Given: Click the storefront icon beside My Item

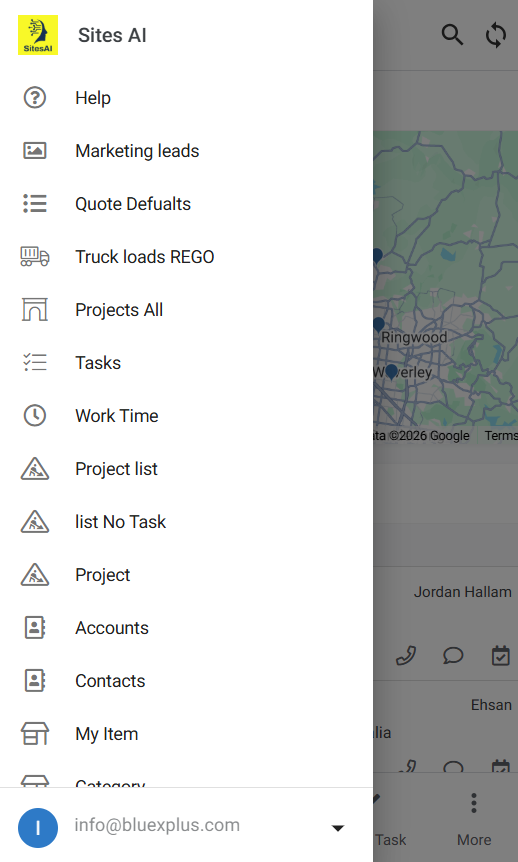Looking at the screenshot, I should [x=35, y=734].
